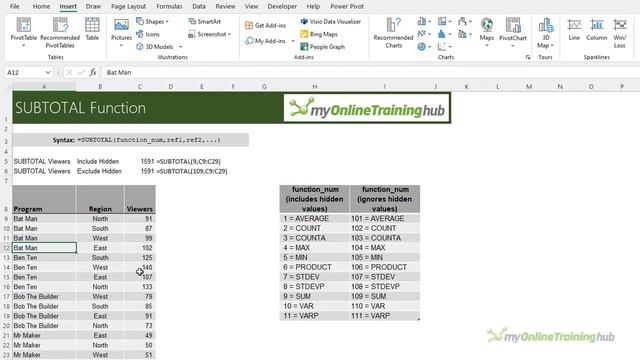Insert SmartArt graphic
Screen dimensions: 640x360
[204, 21]
